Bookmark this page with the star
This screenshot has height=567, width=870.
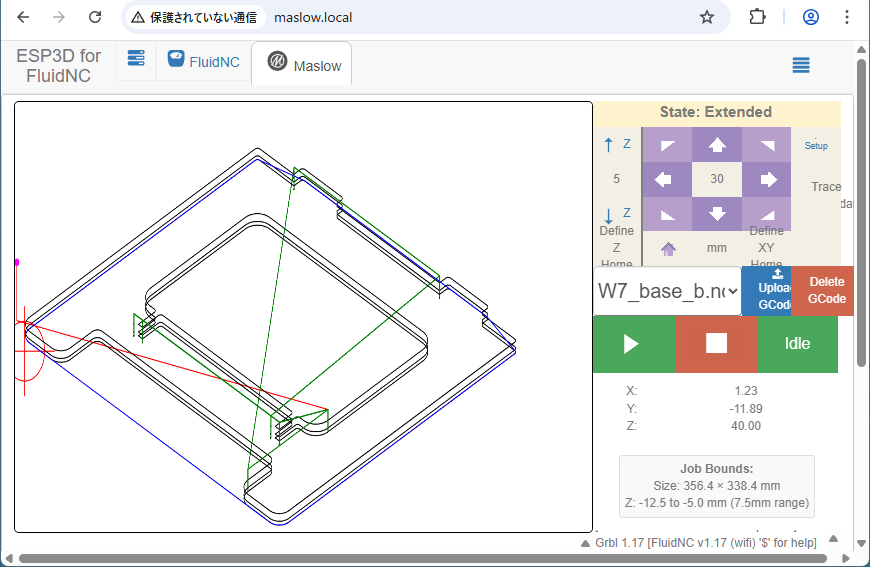tap(706, 17)
